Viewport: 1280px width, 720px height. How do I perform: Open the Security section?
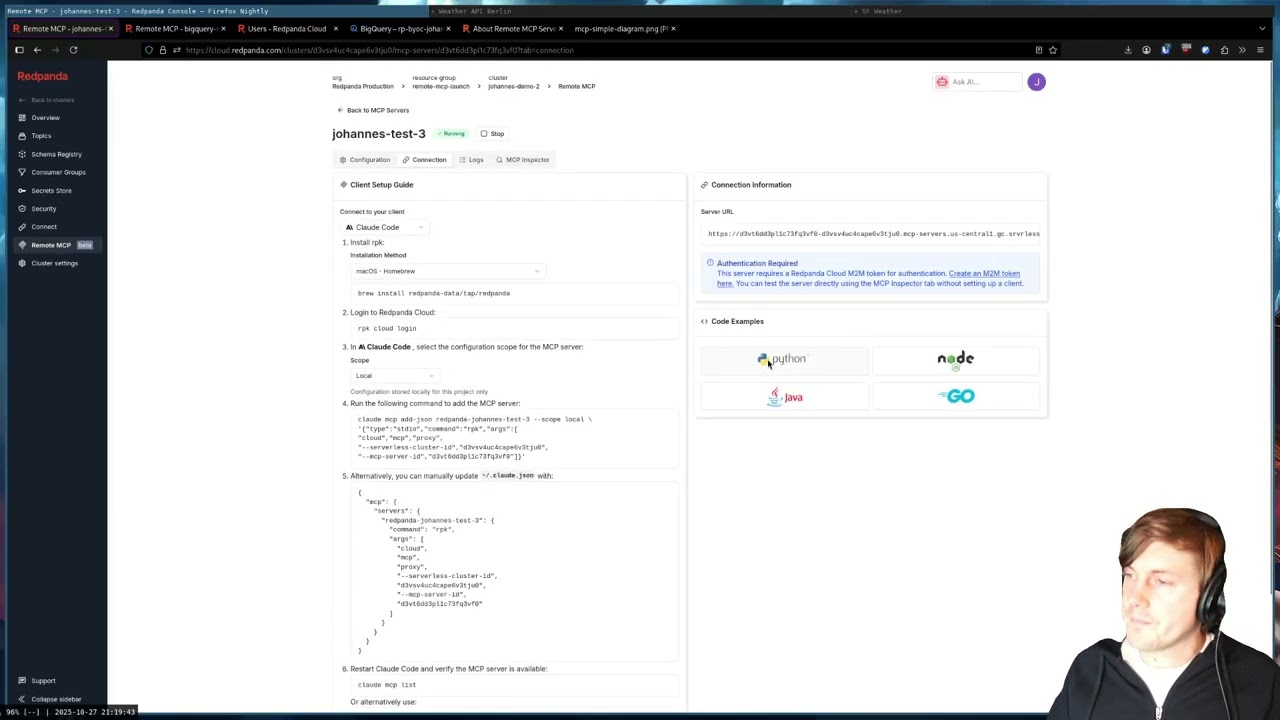coord(43,208)
